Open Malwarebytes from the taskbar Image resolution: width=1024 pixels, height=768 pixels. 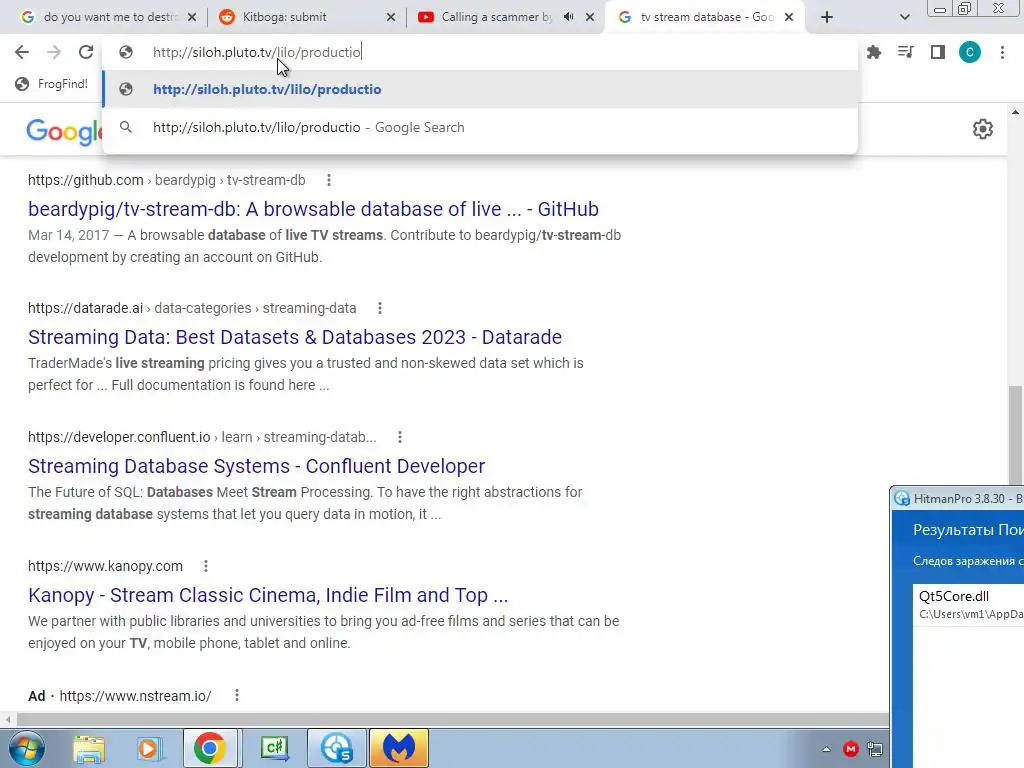point(399,748)
